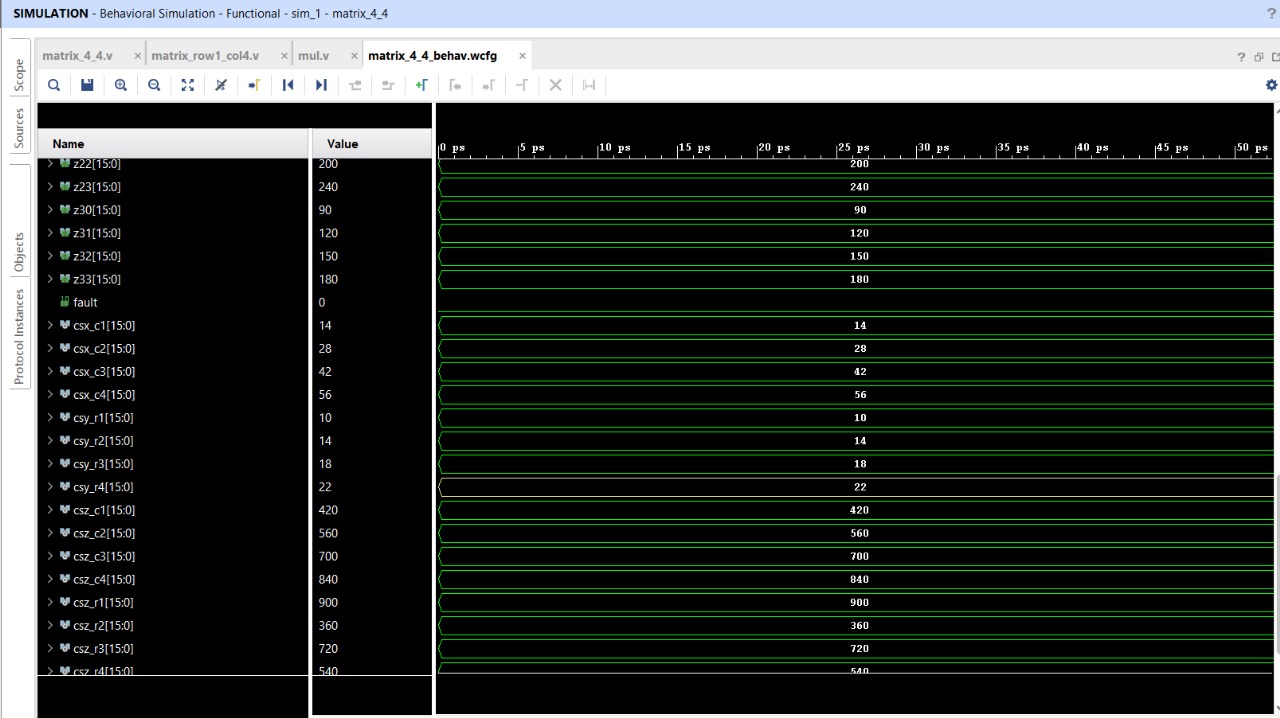The image size is (1280, 718).
Task: Select the fault signal row
Action: (x=84, y=302)
